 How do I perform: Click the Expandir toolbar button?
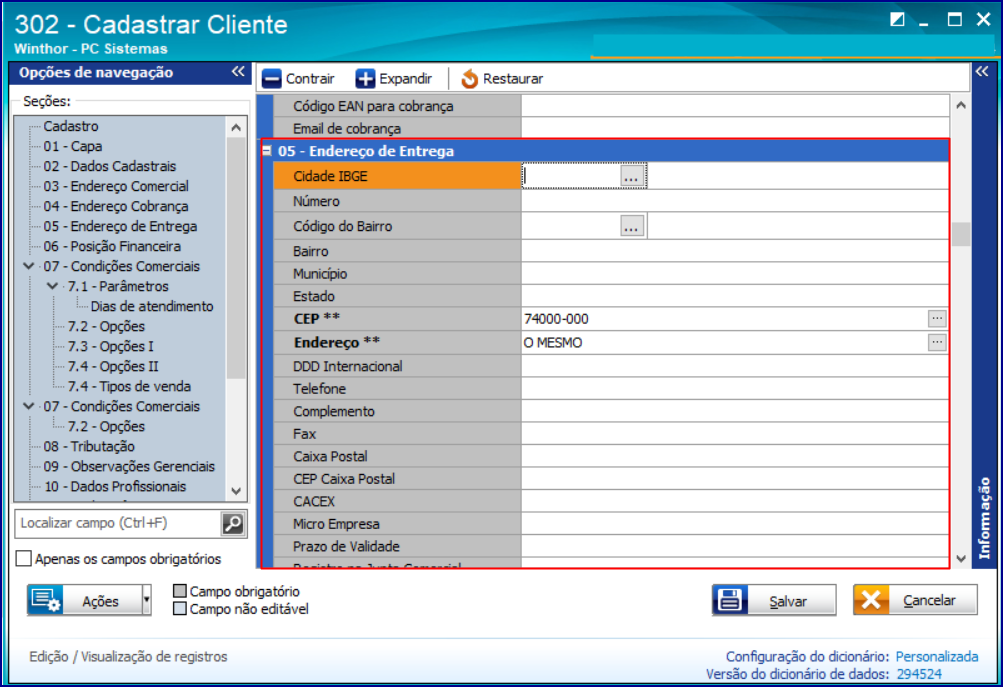pos(394,79)
